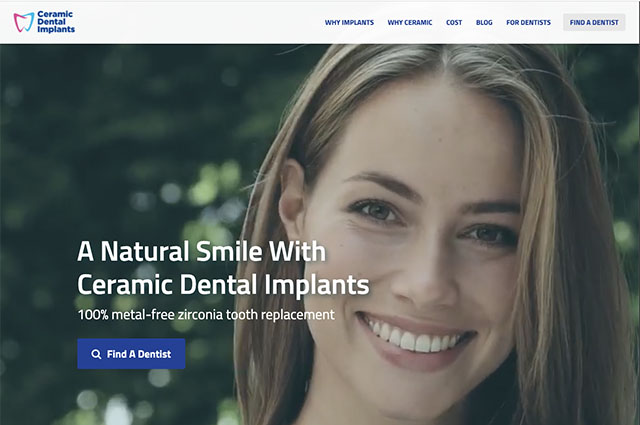This screenshot has width=640, height=425.
Task: Open the Why Implants menu item
Action: pyautogui.click(x=349, y=22)
